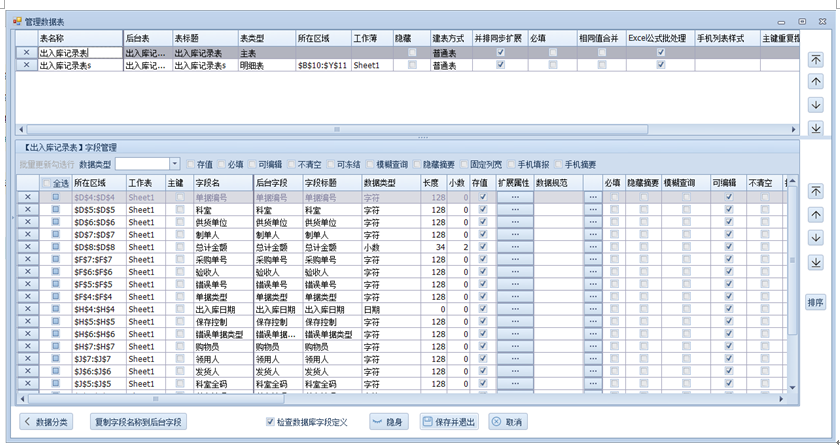The image size is (840, 446).
Task: Click the 所在区域 column header in upper table
Action: point(322,38)
